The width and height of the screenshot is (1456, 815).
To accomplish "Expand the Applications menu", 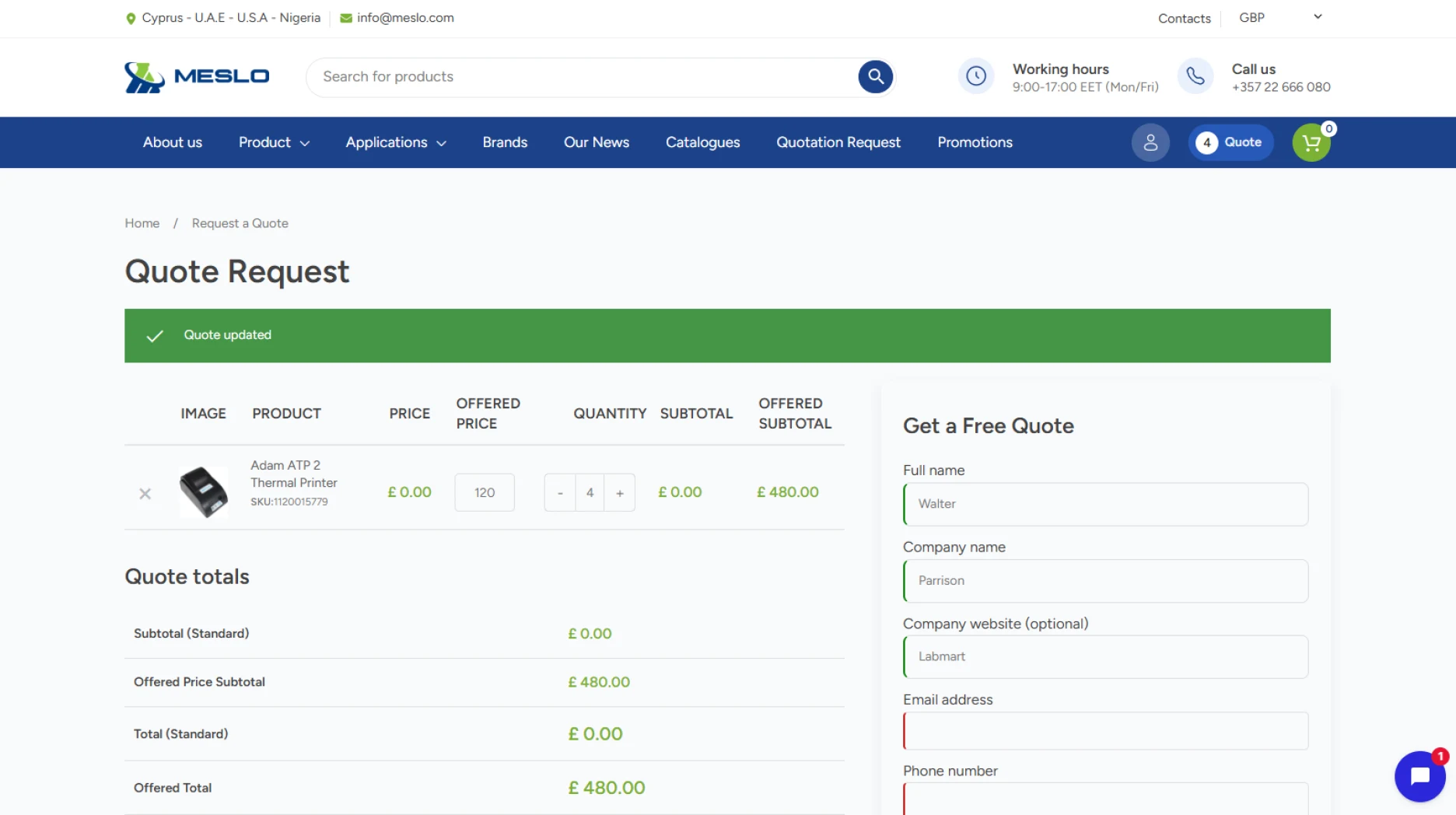I will click(x=396, y=142).
